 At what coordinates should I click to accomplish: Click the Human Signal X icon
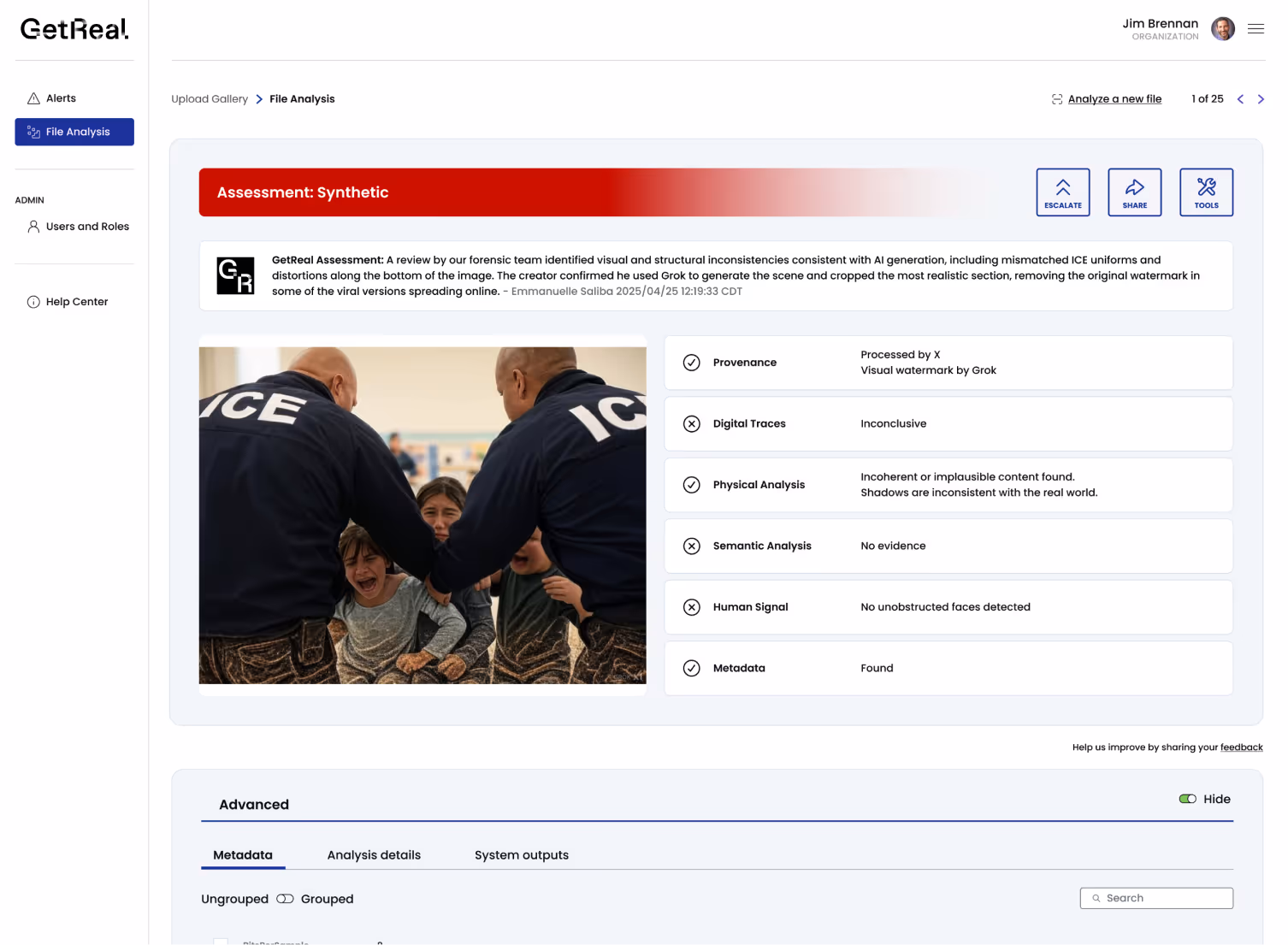click(692, 607)
